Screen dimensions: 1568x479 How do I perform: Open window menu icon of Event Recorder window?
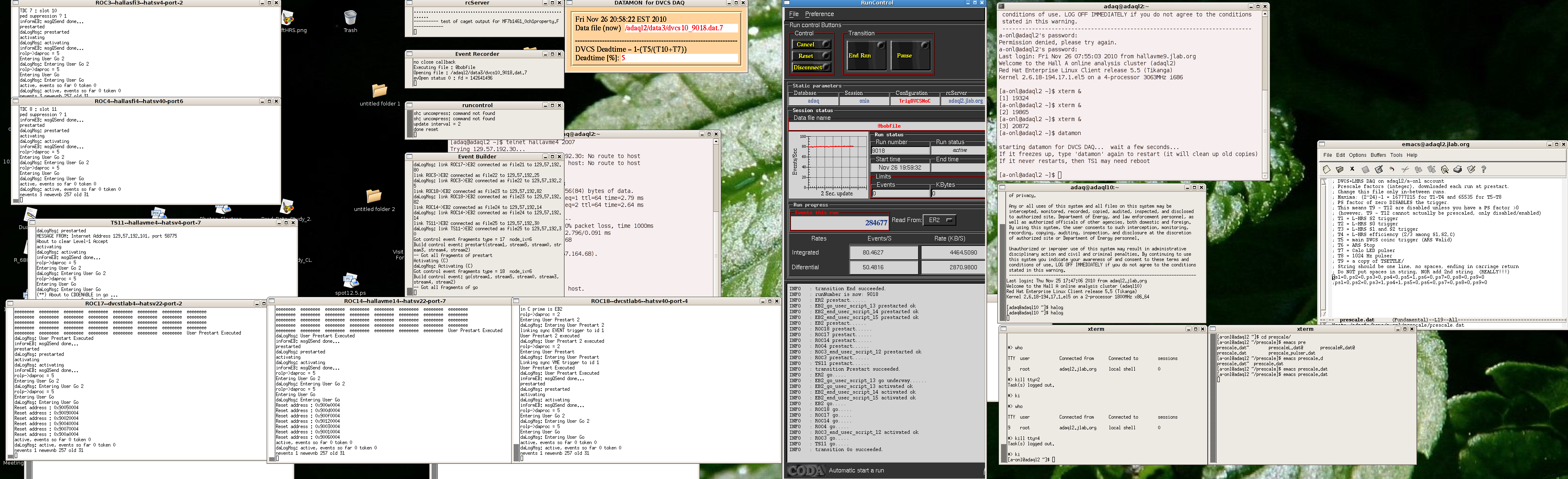coord(410,53)
